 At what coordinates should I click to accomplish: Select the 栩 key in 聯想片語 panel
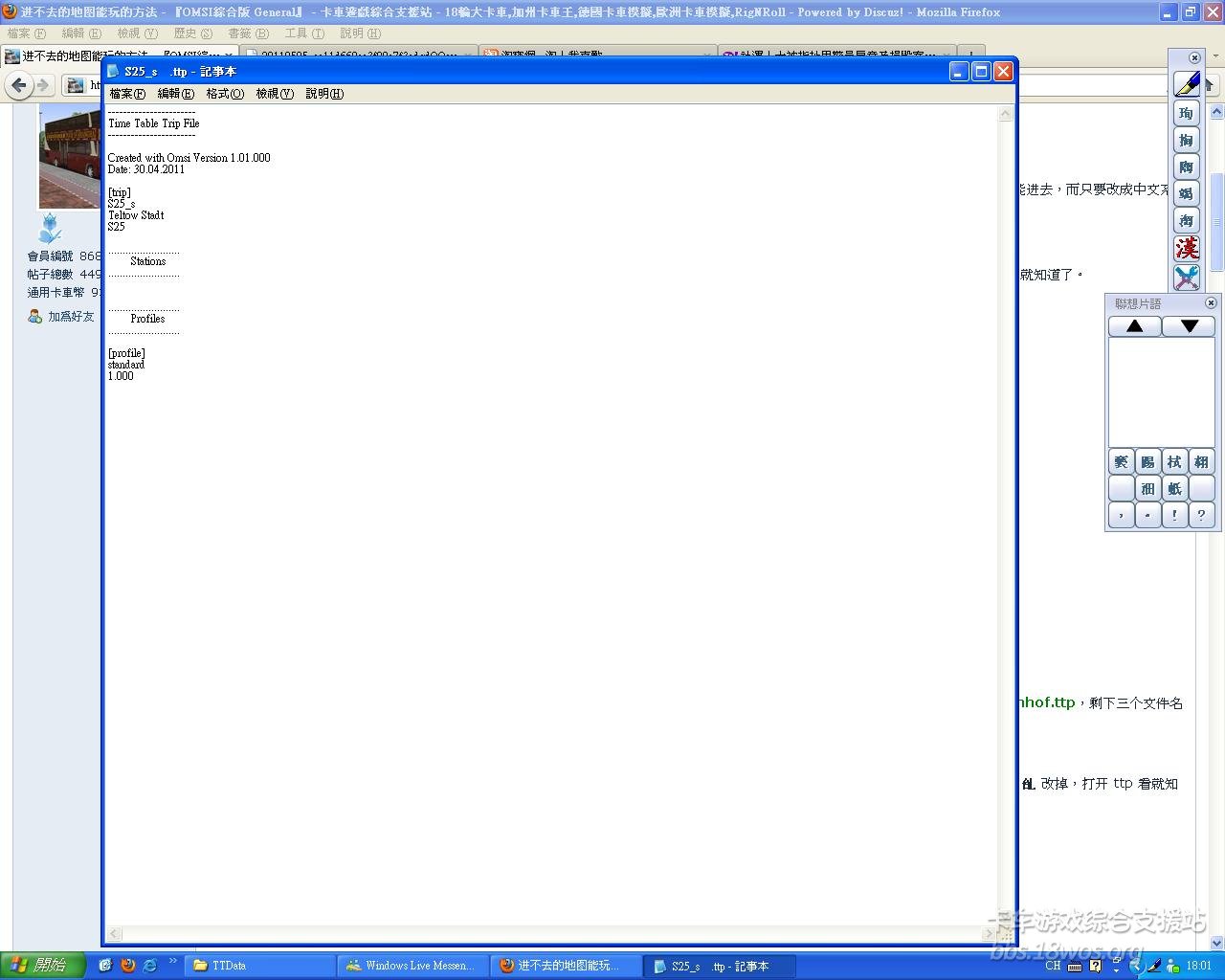1202,462
